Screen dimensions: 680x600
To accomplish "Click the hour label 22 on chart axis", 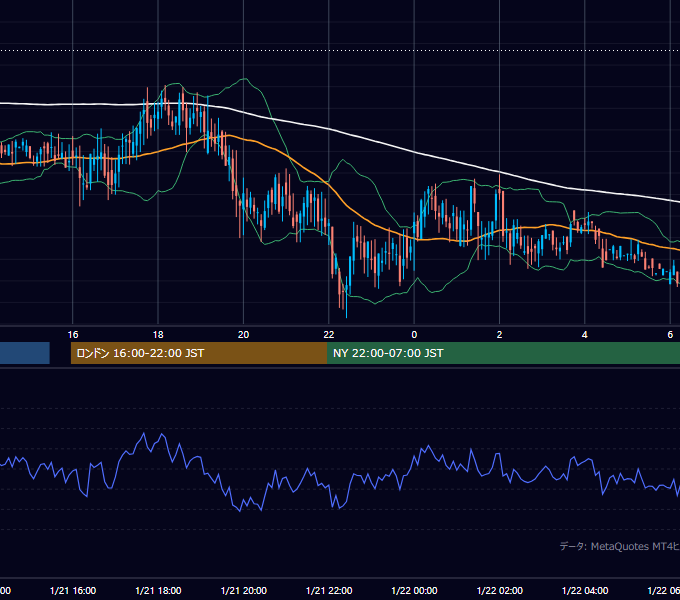I will tap(329, 335).
